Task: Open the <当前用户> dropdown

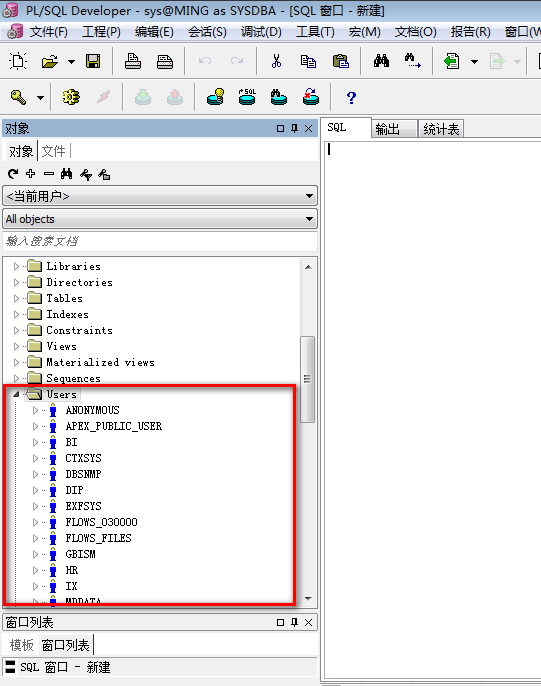Action: [160, 196]
